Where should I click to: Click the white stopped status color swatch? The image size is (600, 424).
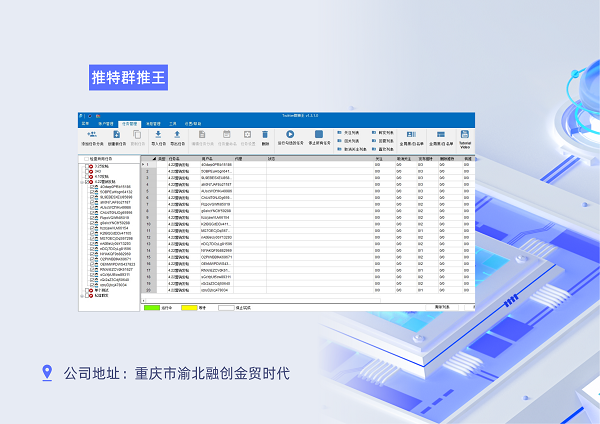pos(226,308)
